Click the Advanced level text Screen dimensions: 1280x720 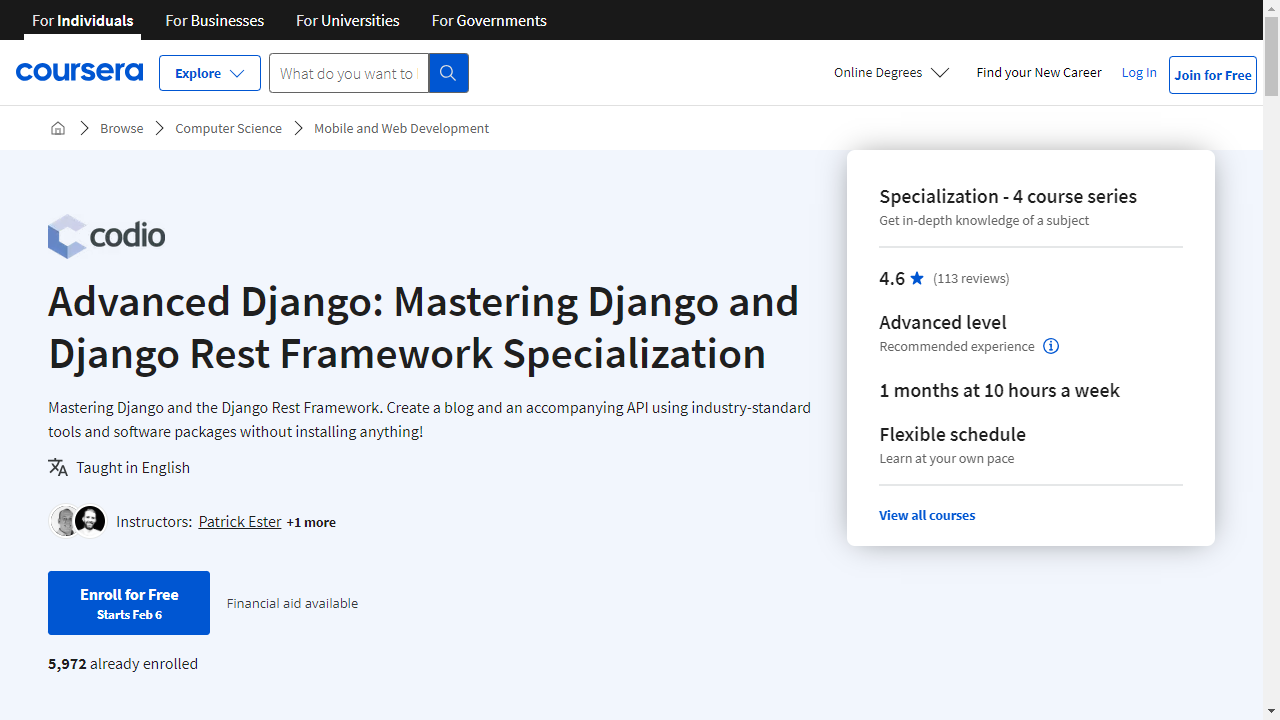[943, 322]
